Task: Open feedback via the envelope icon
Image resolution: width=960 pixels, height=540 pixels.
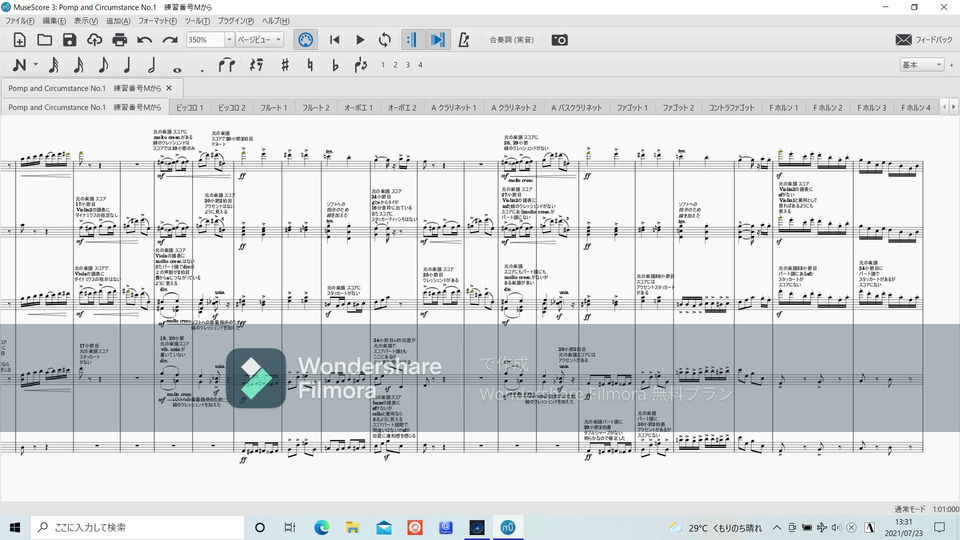Action: pos(904,40)
